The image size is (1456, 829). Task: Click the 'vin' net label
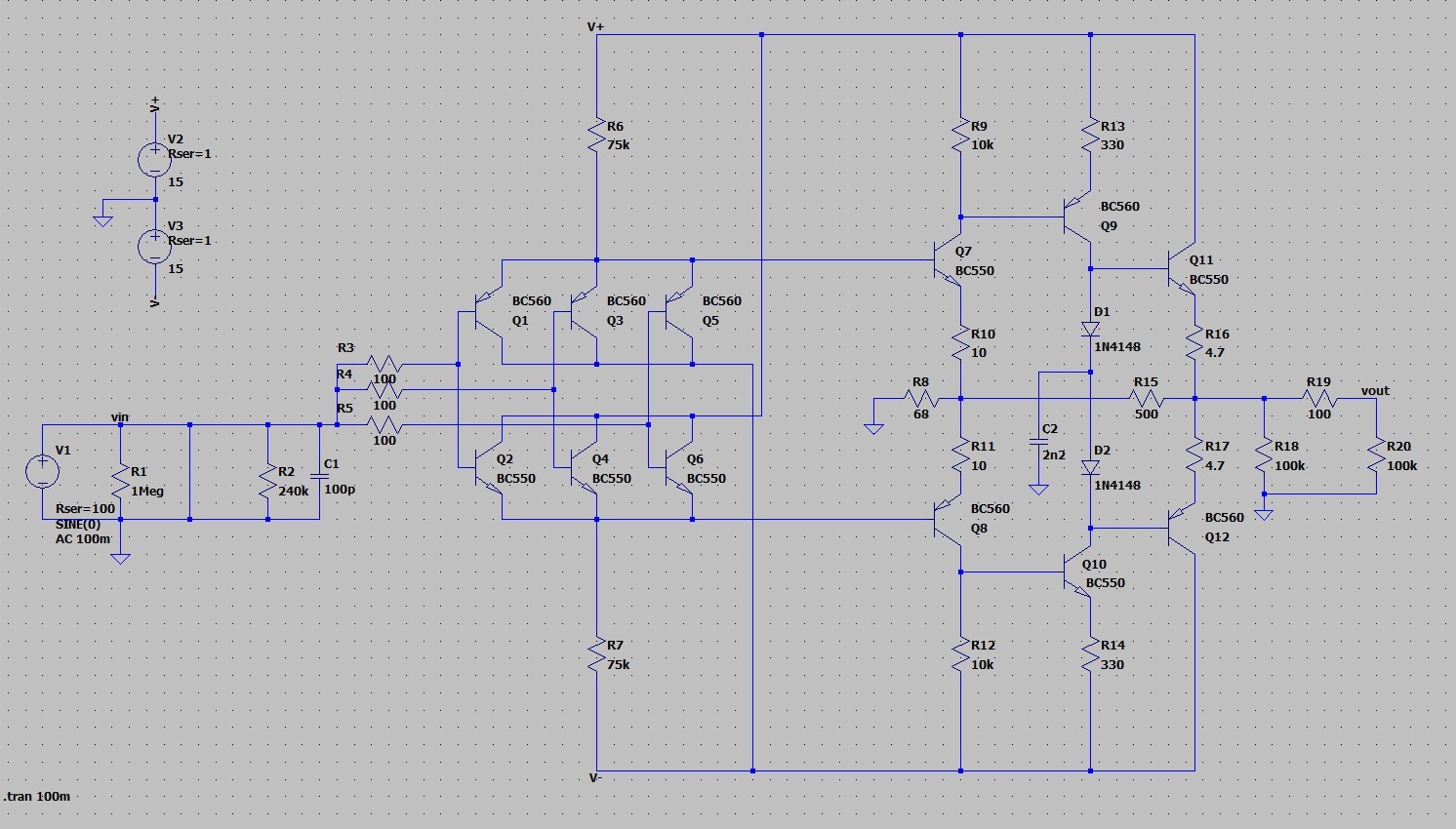(x=120, y=417)
